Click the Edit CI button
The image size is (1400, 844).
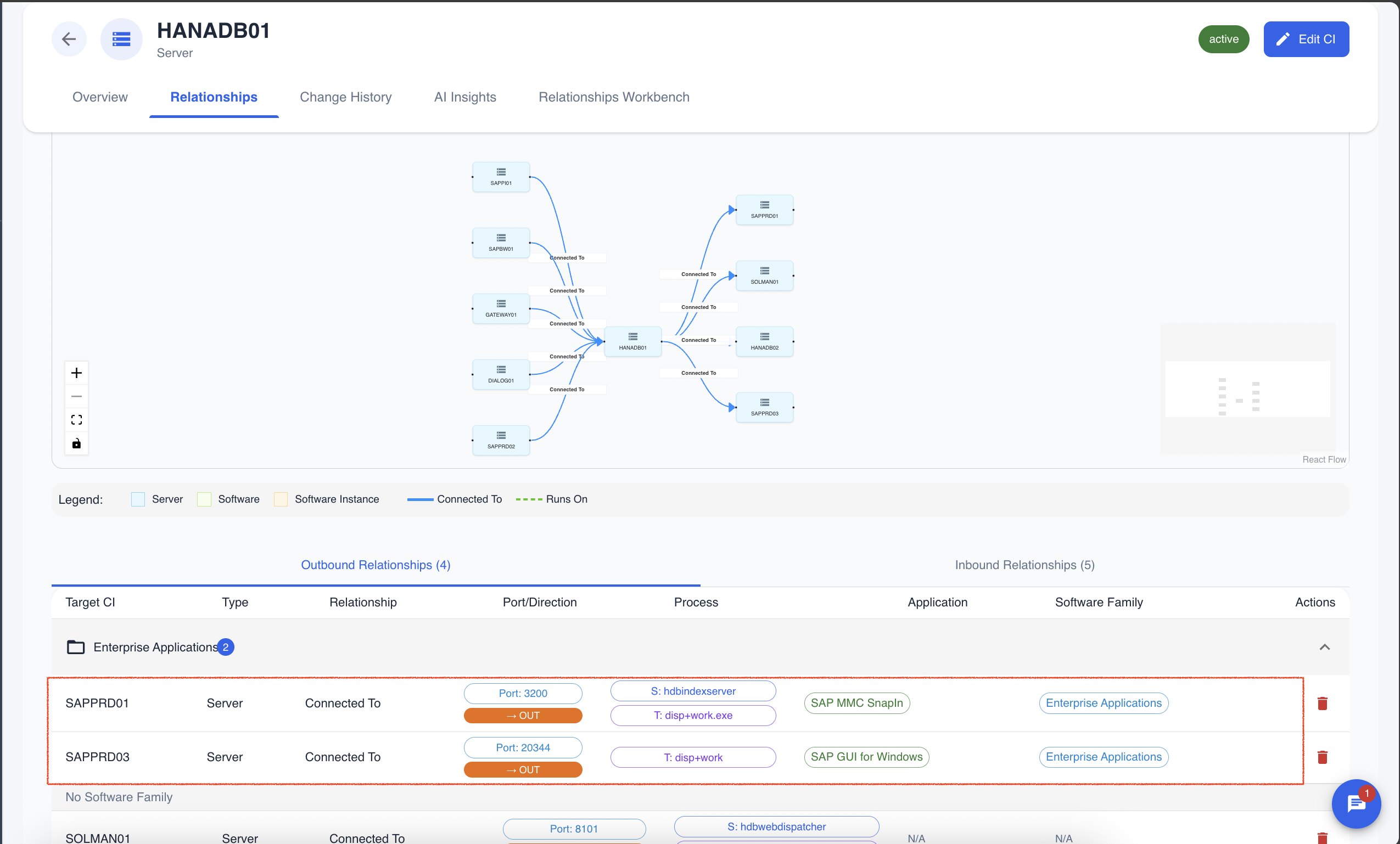click(1306, 39)
